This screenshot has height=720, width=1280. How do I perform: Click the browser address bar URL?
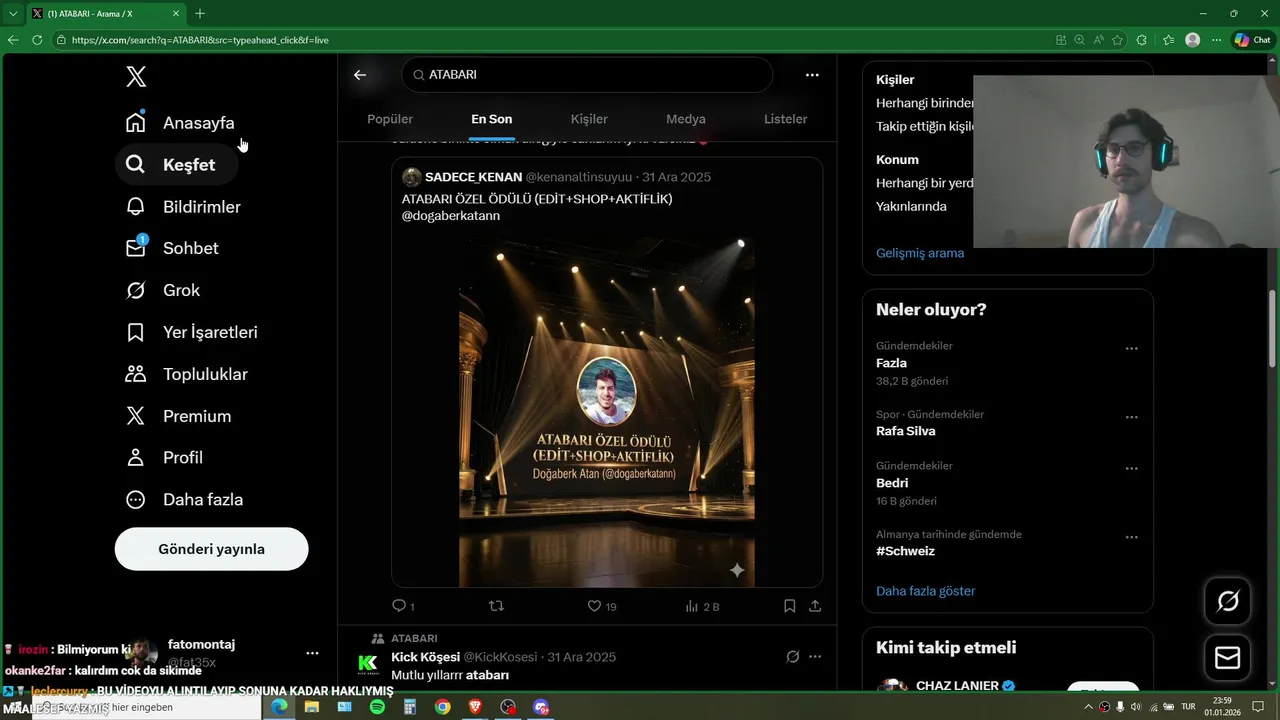(200, 40)
